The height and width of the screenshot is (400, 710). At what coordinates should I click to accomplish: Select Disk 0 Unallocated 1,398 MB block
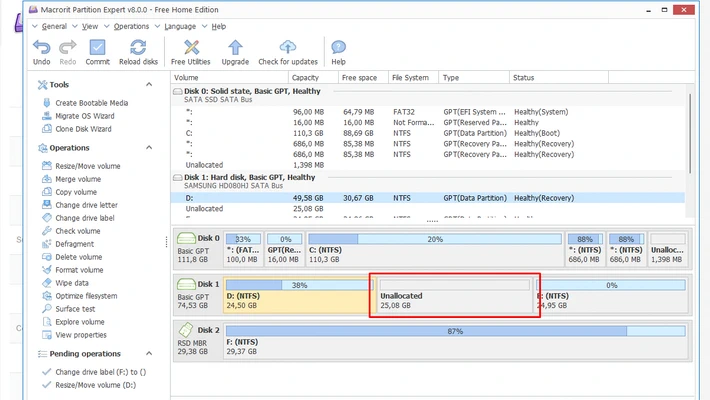[667, 248]
